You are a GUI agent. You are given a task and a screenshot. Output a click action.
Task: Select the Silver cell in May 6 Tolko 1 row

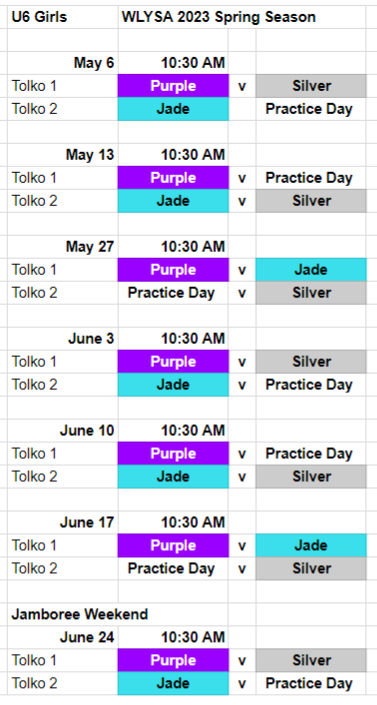(311, 86)
